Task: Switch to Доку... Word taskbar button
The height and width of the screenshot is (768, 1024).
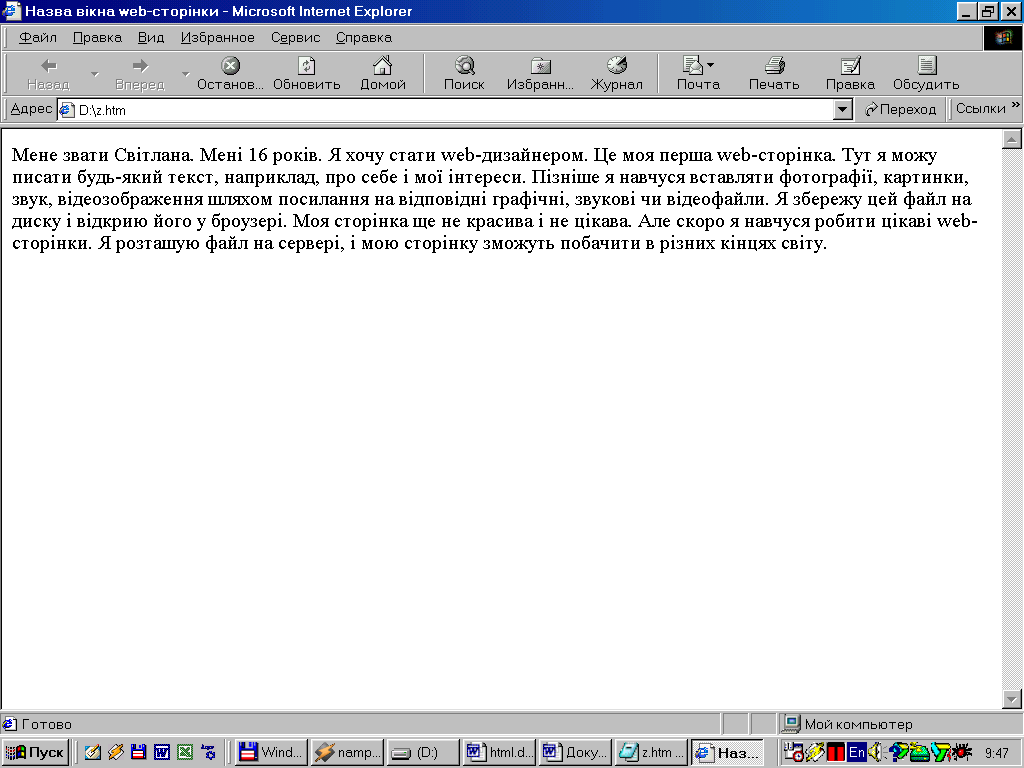Action: point(575,752)
